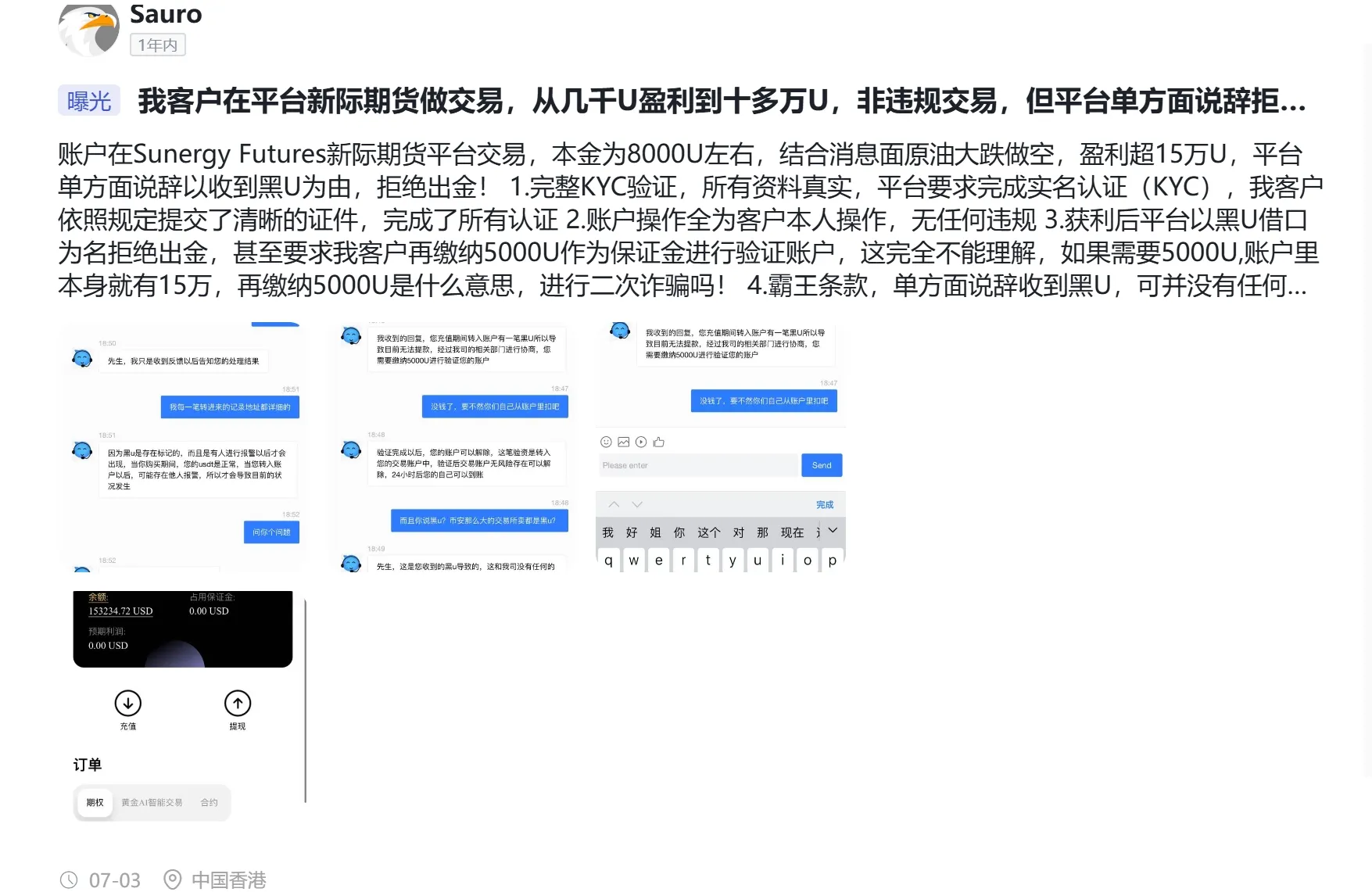Image resolution: width=1372 pixels, height=892 pixels.
Task: Click the Send button in the chat screenshot
Action: coord(822,465)
